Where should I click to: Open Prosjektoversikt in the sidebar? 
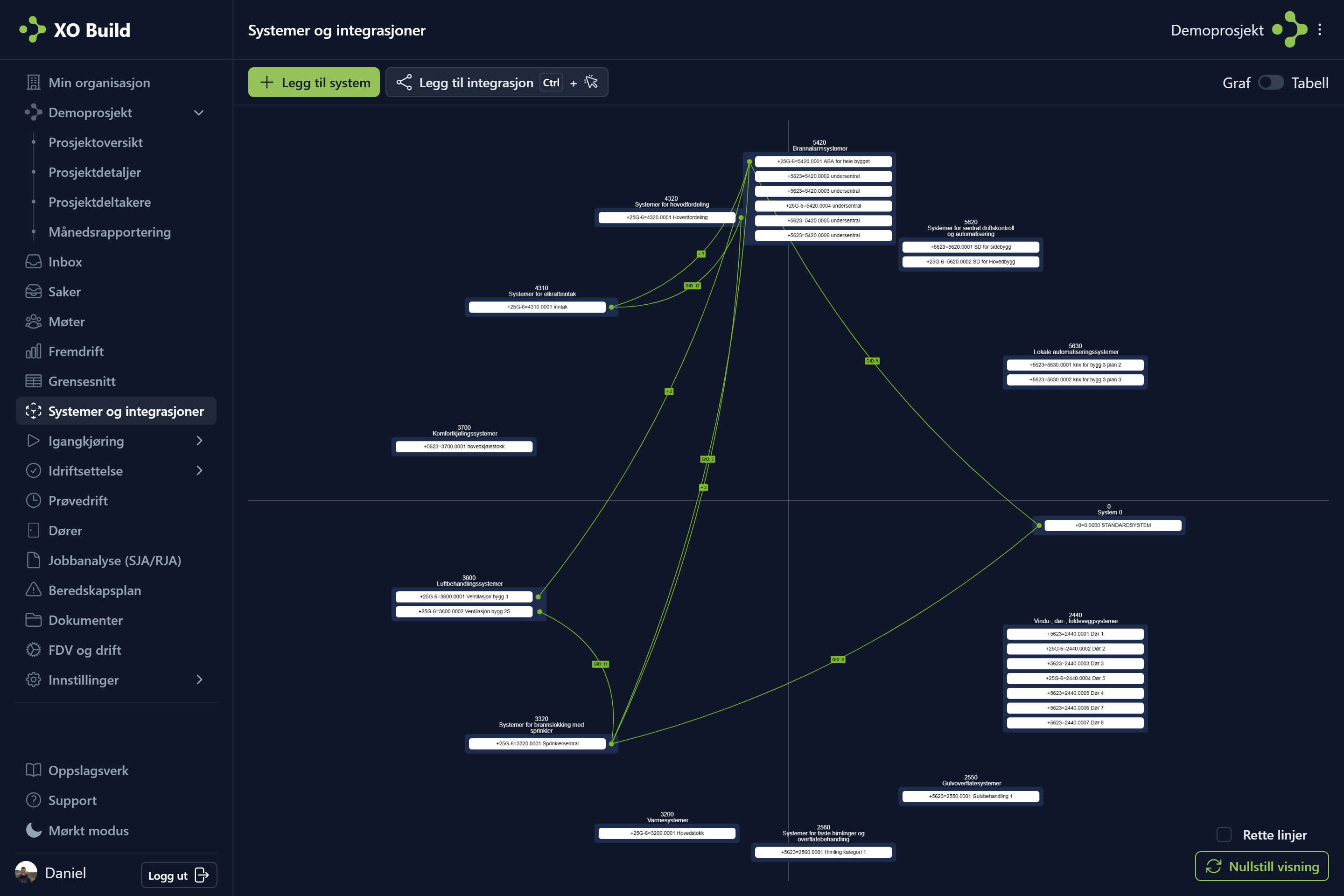(x=95, y=142)
